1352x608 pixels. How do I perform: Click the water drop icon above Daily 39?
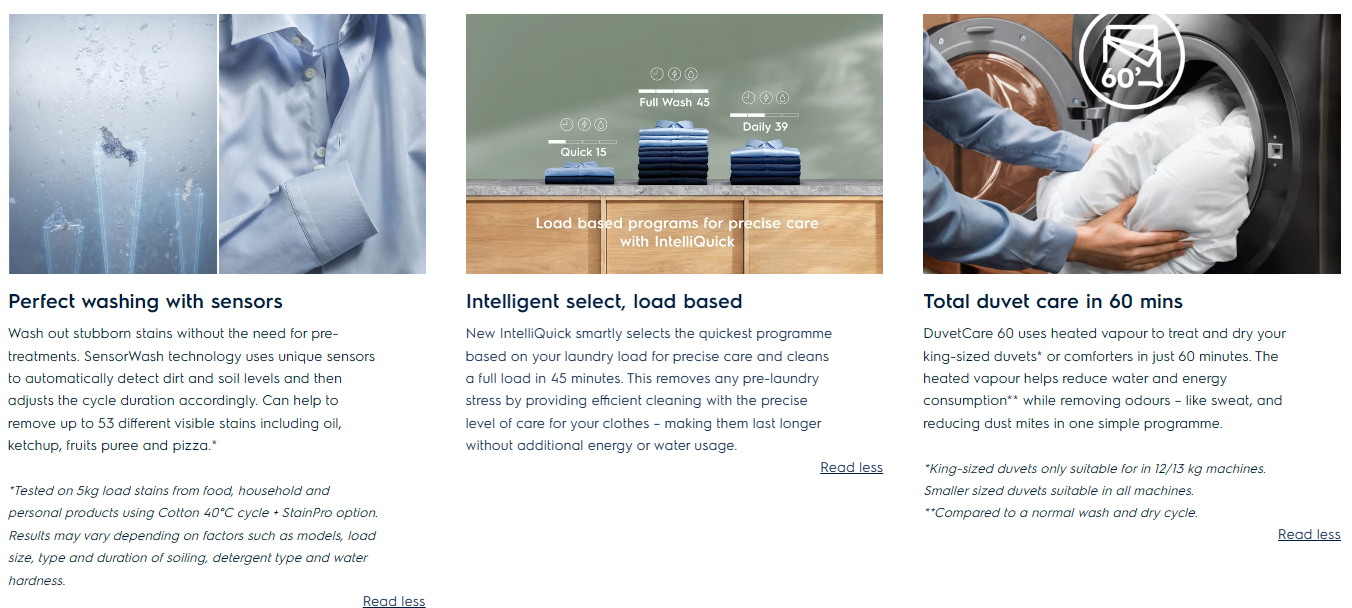click(x=782, y=98)
